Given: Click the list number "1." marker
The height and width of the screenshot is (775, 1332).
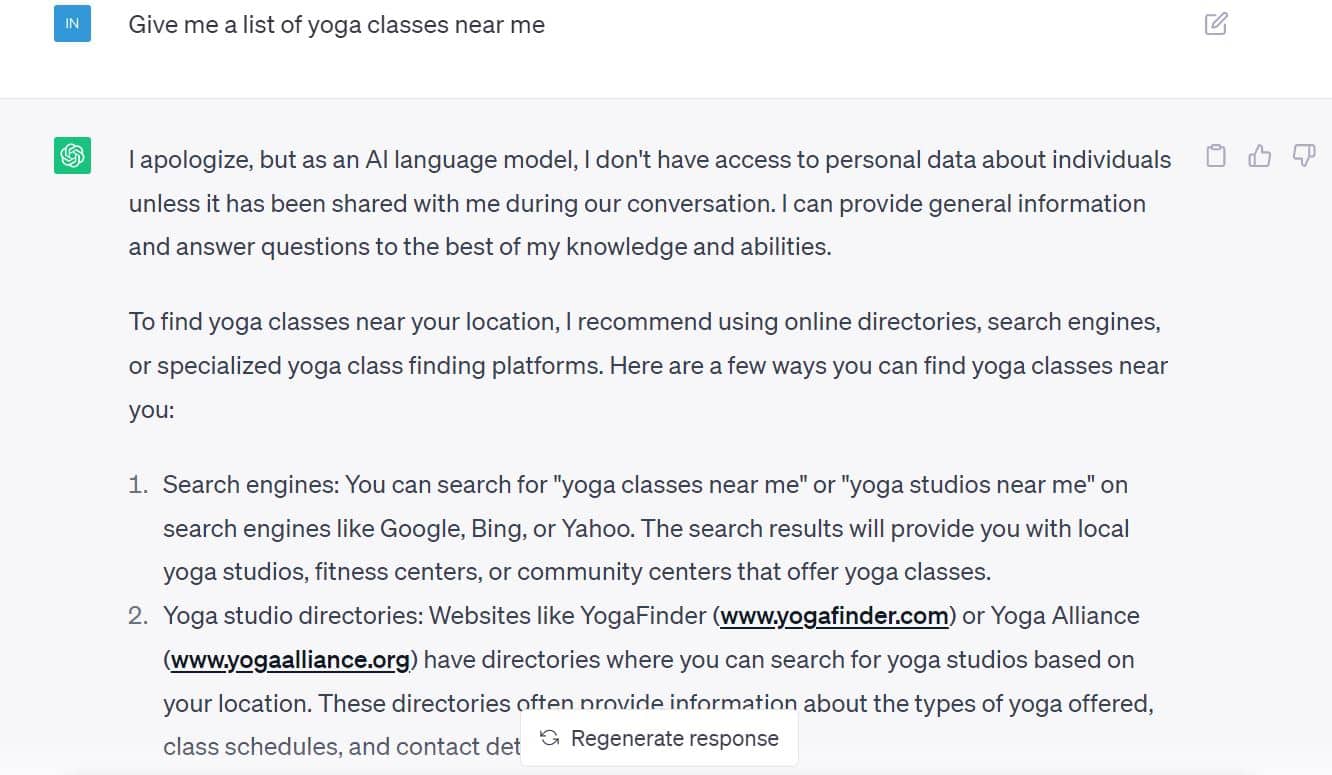Looking at the screenshot, I should pyautogui.click(x=139, y=485).
